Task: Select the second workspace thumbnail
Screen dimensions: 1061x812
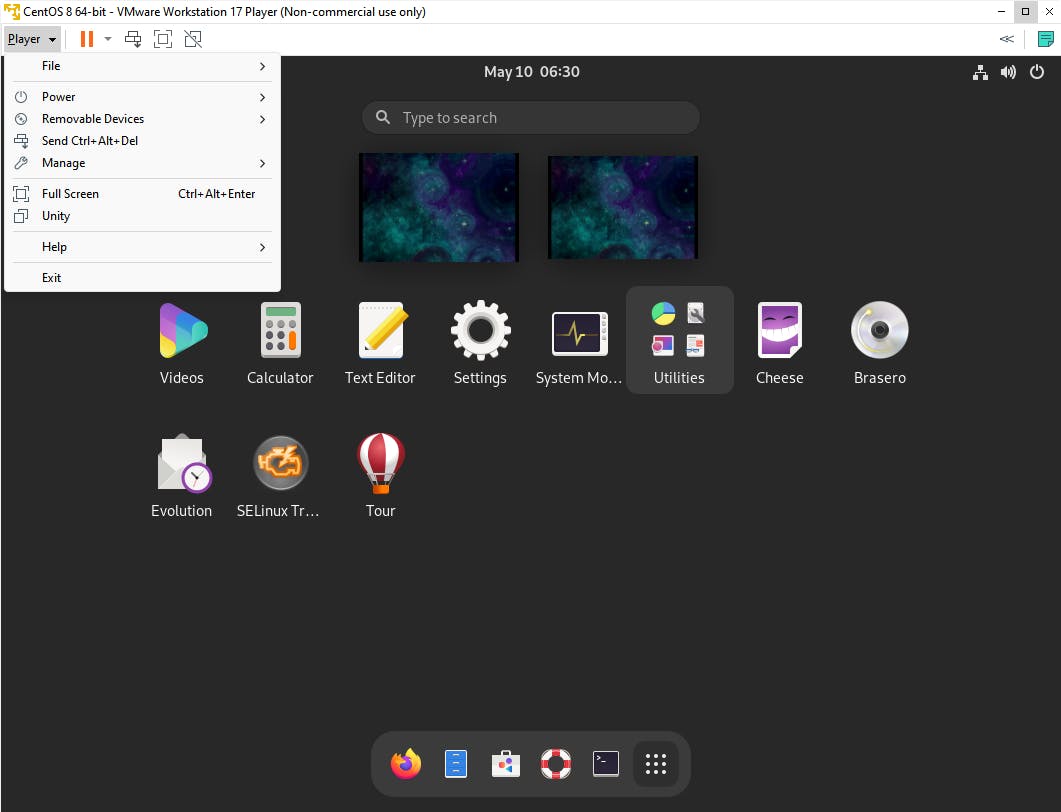Action: (x=623, y=207)
